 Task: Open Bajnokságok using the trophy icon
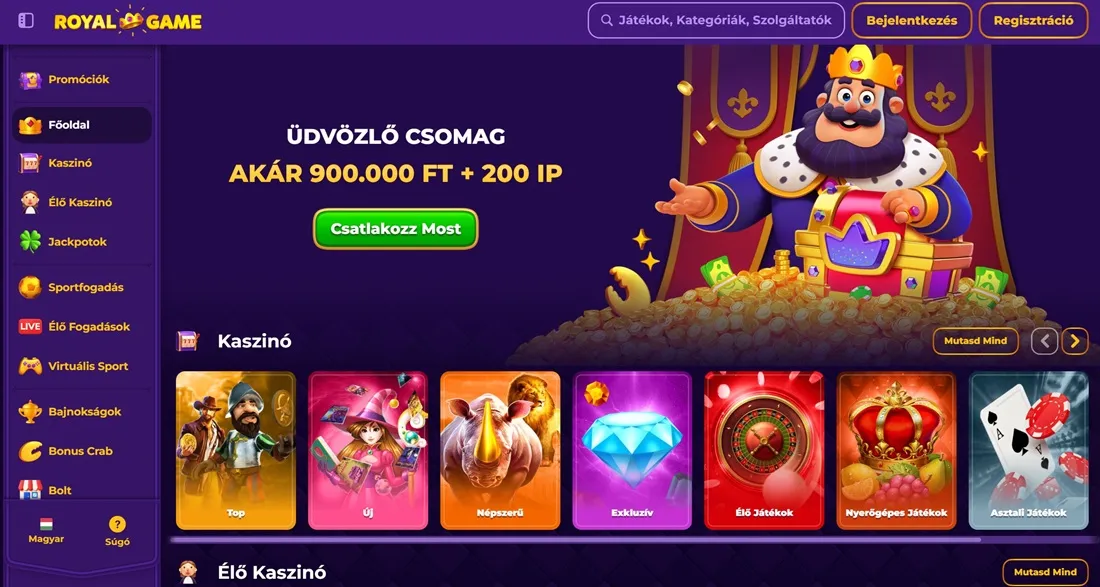(30, 412)
